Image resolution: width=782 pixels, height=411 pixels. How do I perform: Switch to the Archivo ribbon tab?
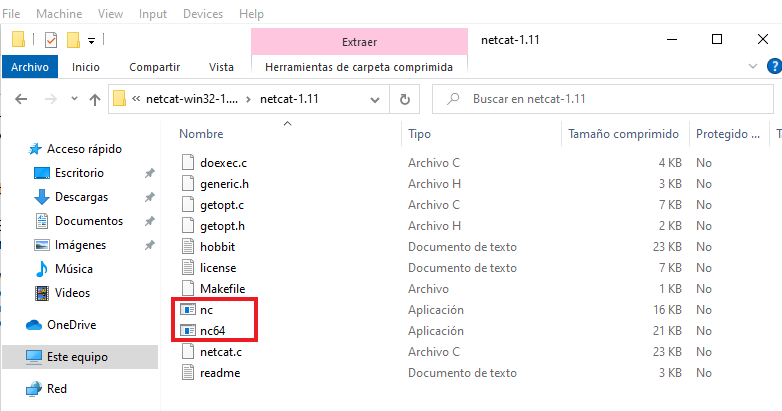[30, 67]
